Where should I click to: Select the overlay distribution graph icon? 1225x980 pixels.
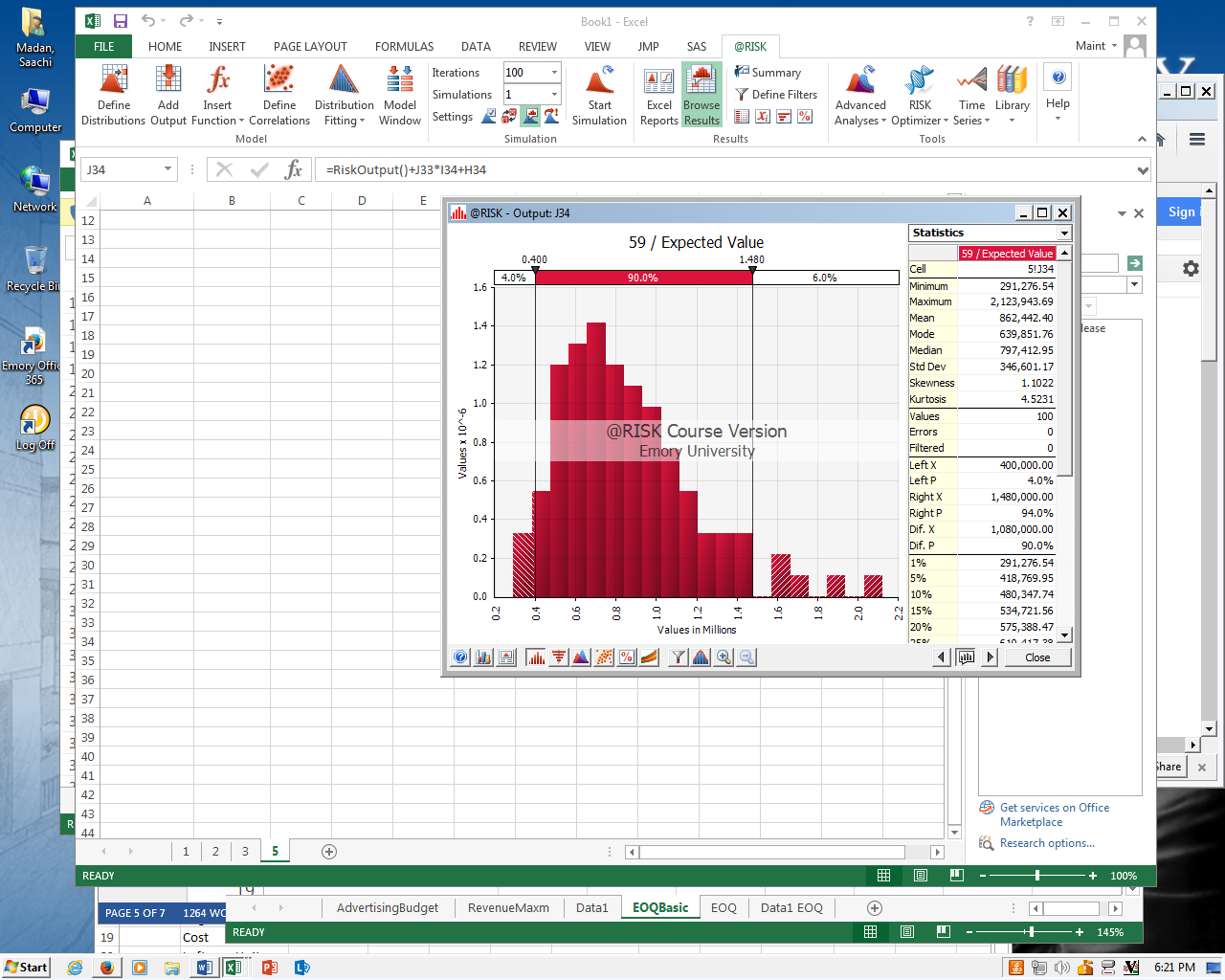(x=581, y=657)
